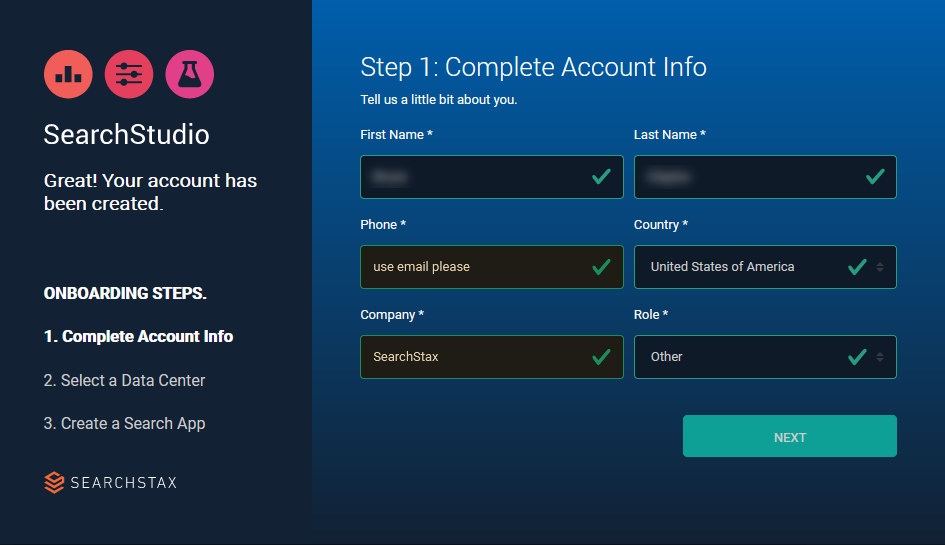This screenshot has width=945, height=545.
Task: Click the Phone field green checkmark
Action: tap(601, 266)
